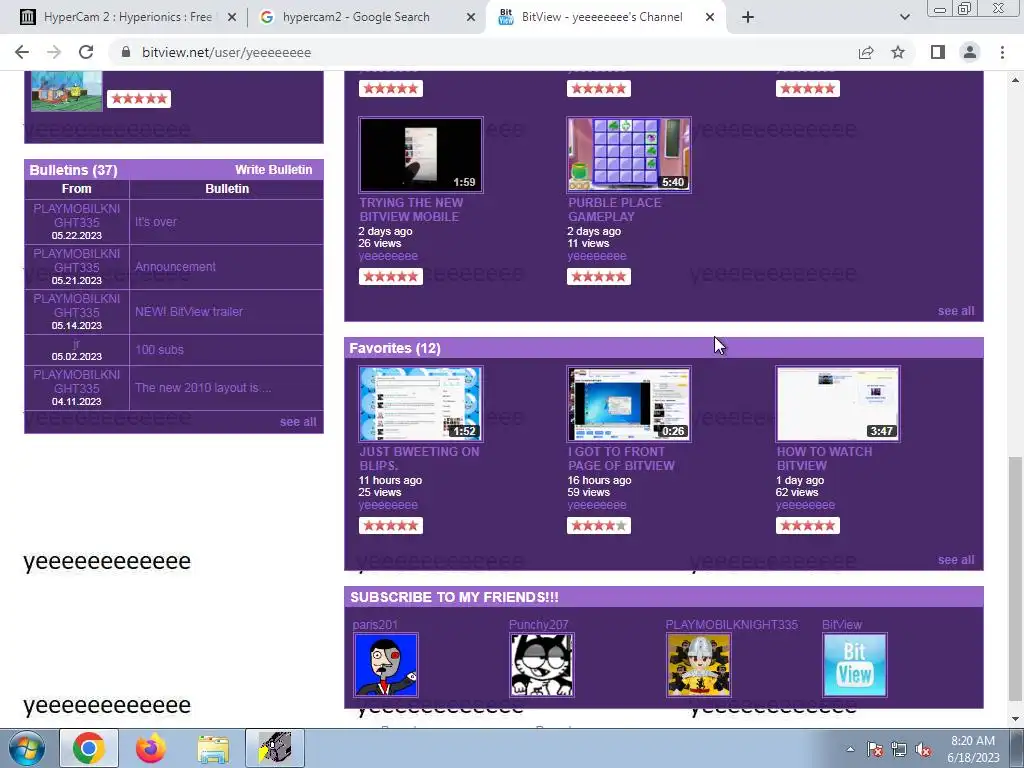Click four-star rating under I Got to Front Page
Screen dimensions: 1024x768
599,525
